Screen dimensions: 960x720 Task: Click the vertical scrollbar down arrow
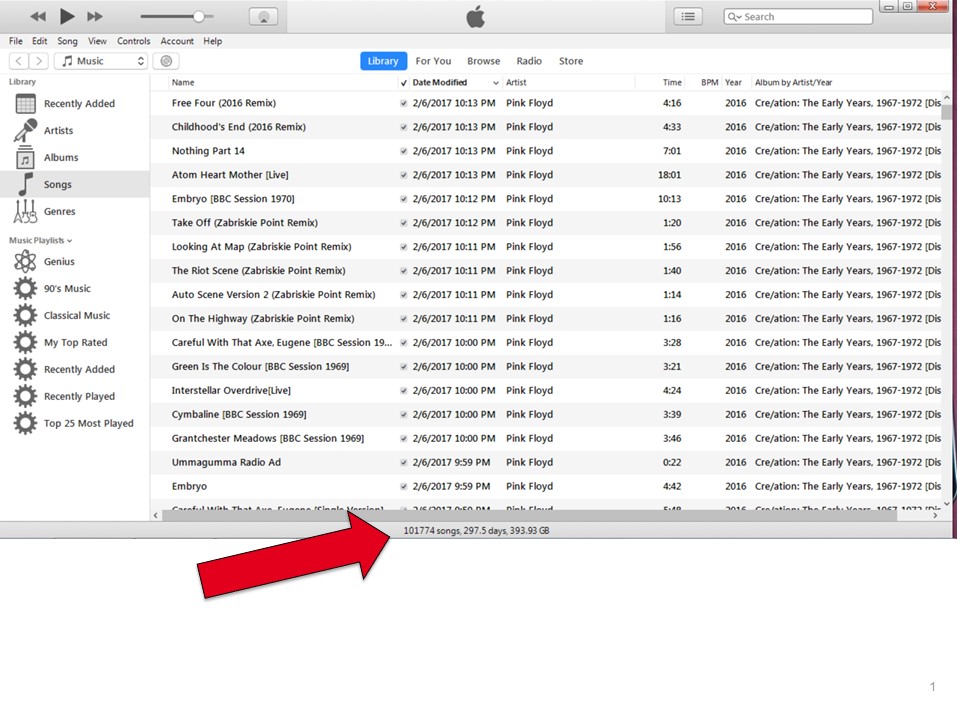(947, 504)
